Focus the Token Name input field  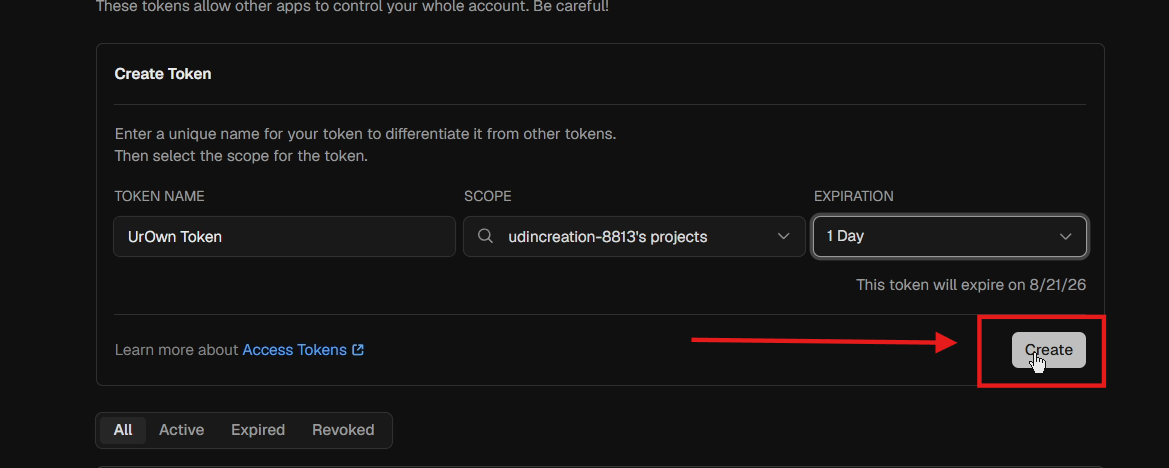(284, 236)
